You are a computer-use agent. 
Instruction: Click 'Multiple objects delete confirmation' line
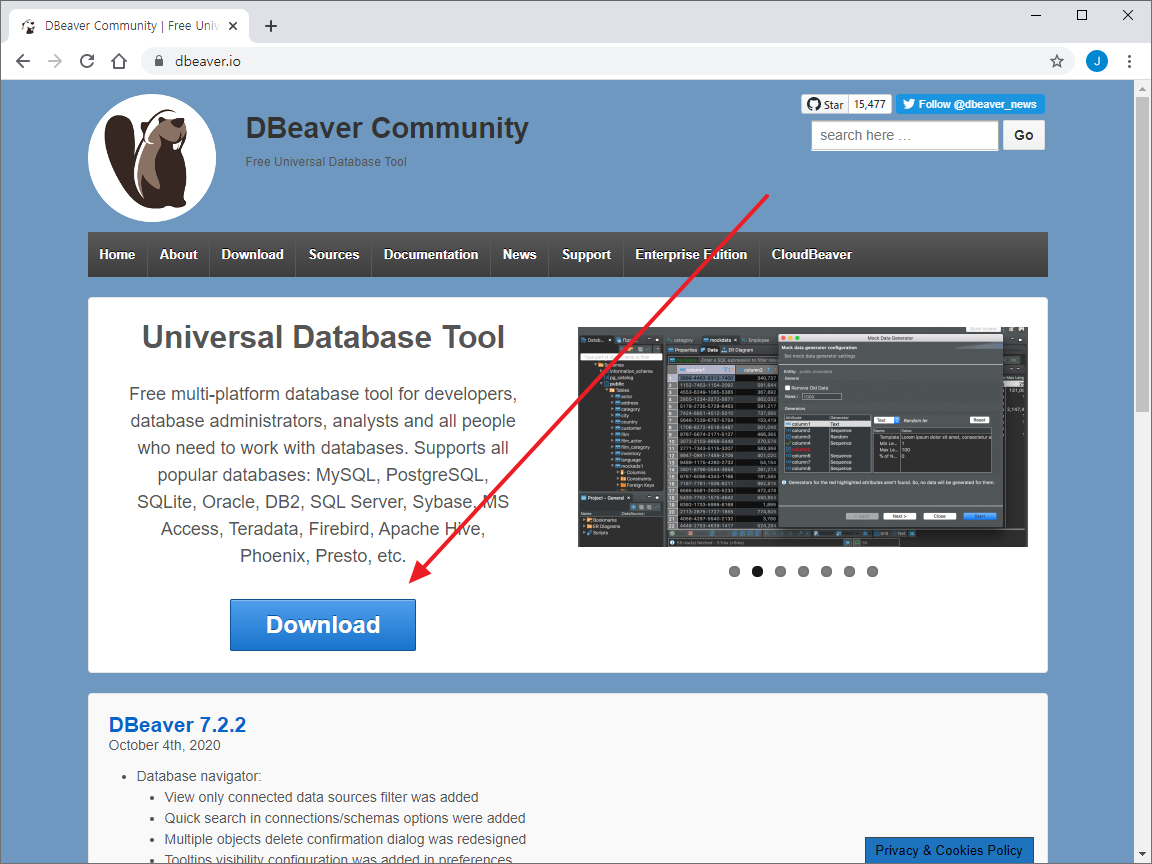[x=345, y=839]
